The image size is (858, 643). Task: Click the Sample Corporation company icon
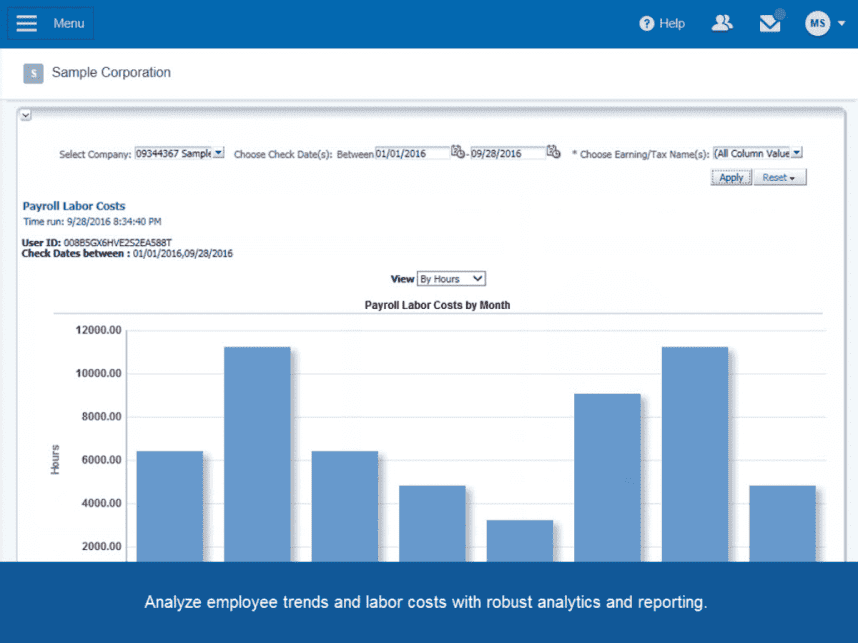coord(34,73)
